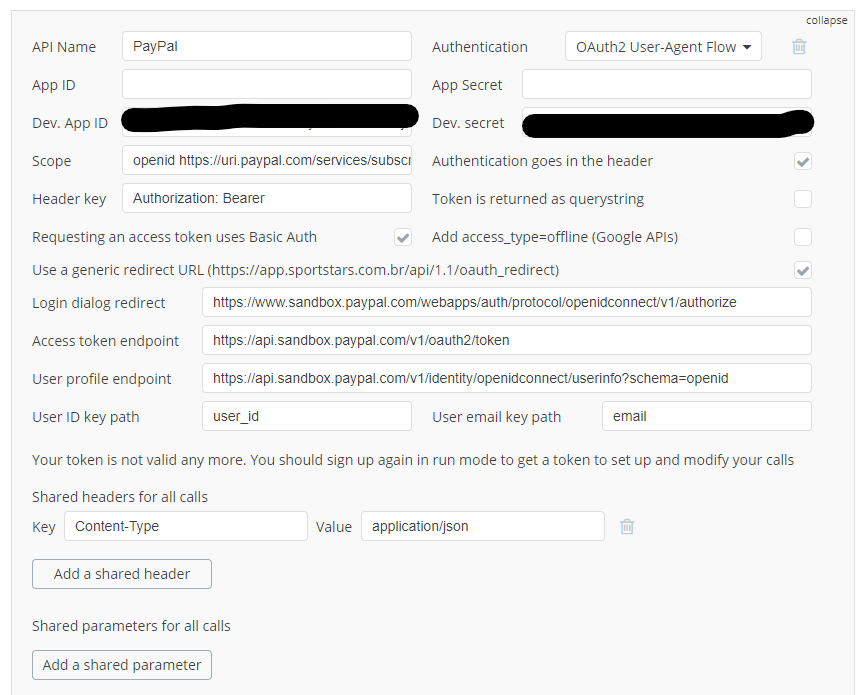Edit the User email key path field
Viewport: 859px width, 695px height.
(x=707, y=416)
